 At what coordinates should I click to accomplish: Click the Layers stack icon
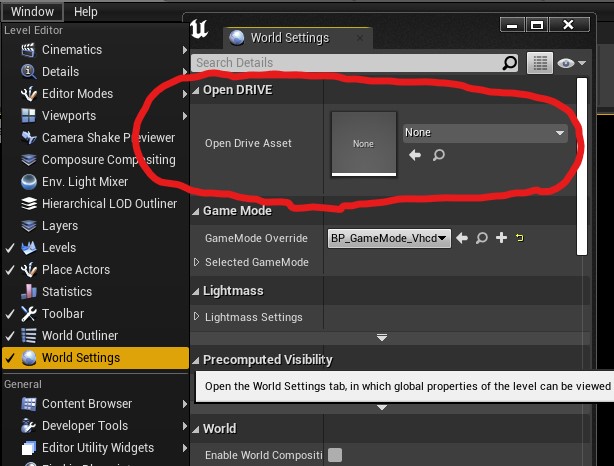(29, 226)
